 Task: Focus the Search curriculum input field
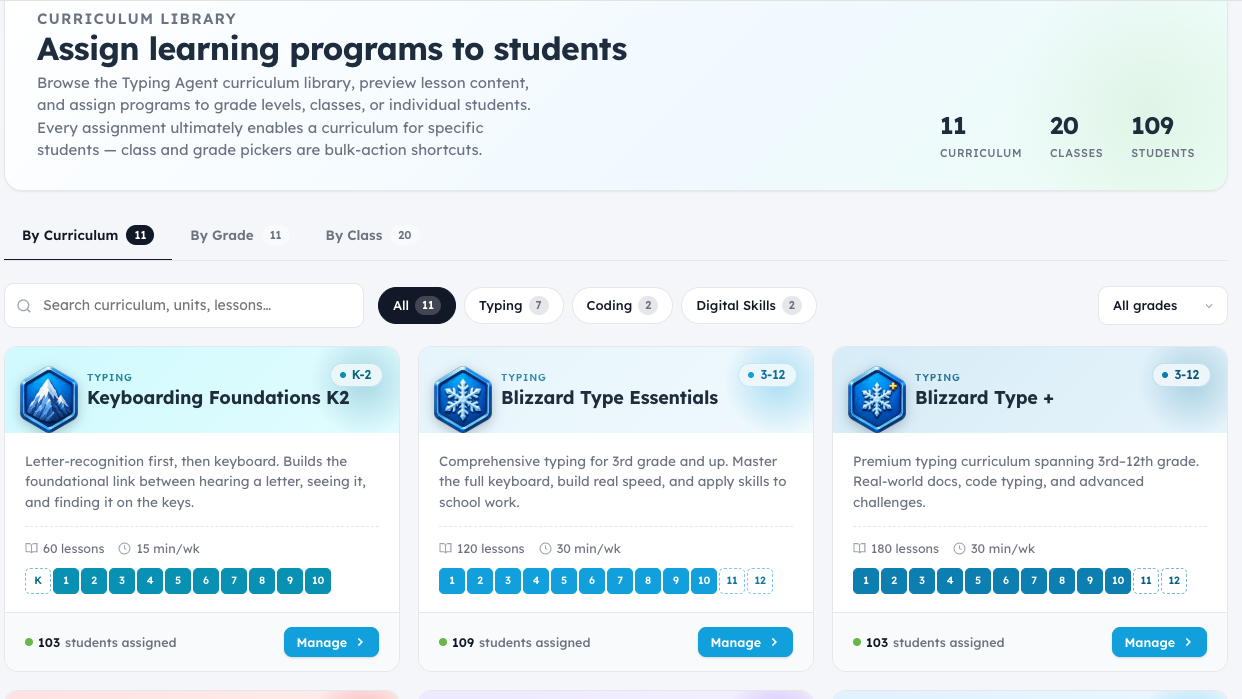point(184,306)
